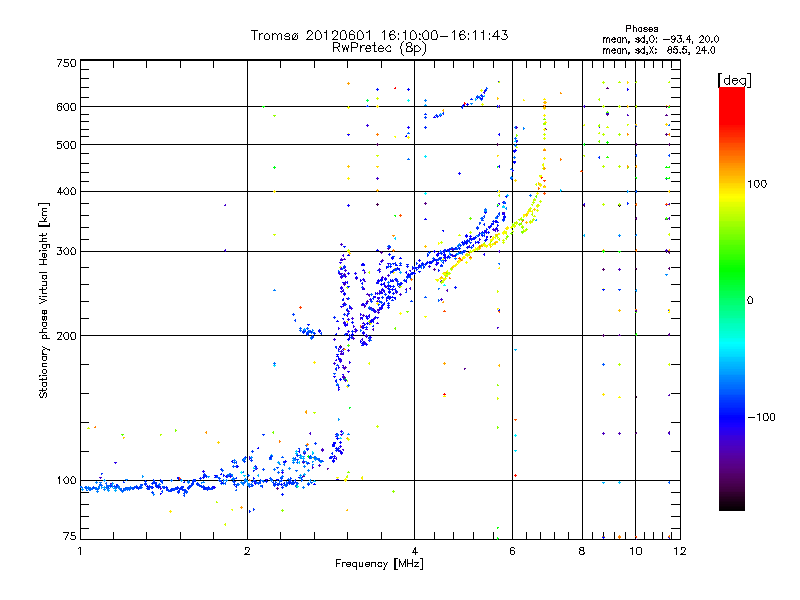The width and height of the screenshot is (800, 600).
Task: Click the subtitle "RwPretec (8p)"
Action: pos(379,48)
